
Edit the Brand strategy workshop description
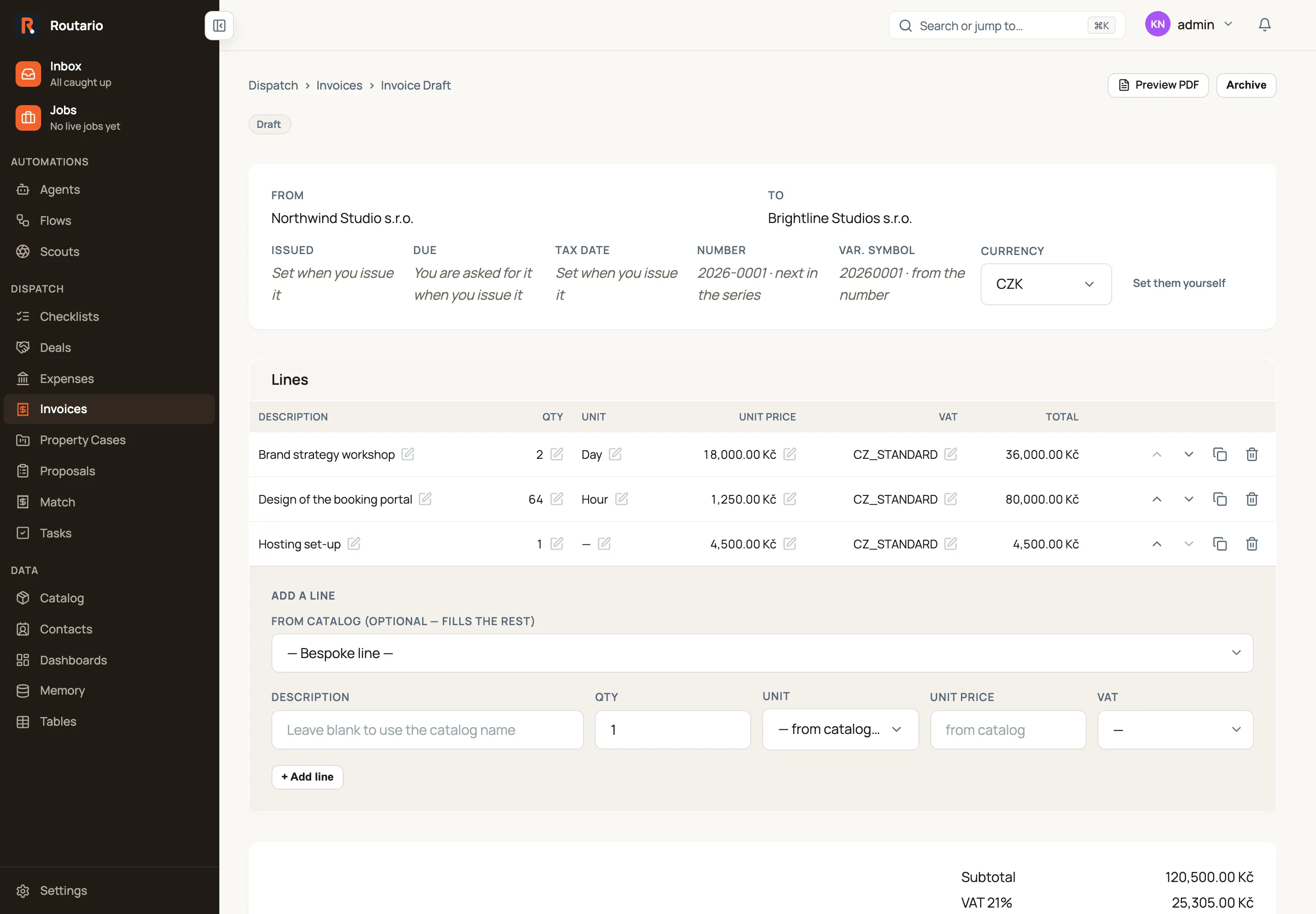click(408, 454)
